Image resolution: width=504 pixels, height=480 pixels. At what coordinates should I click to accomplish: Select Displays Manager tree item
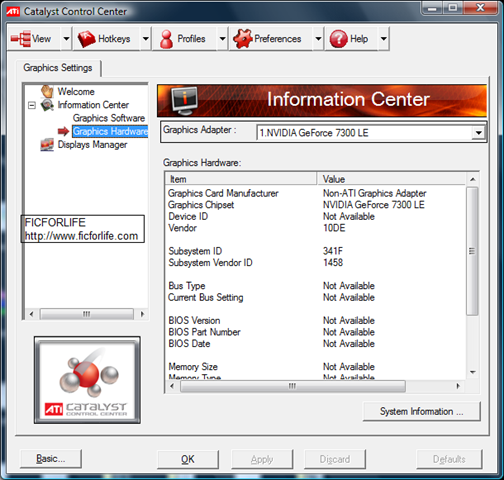pyautogui.click(x=92, y=145)
